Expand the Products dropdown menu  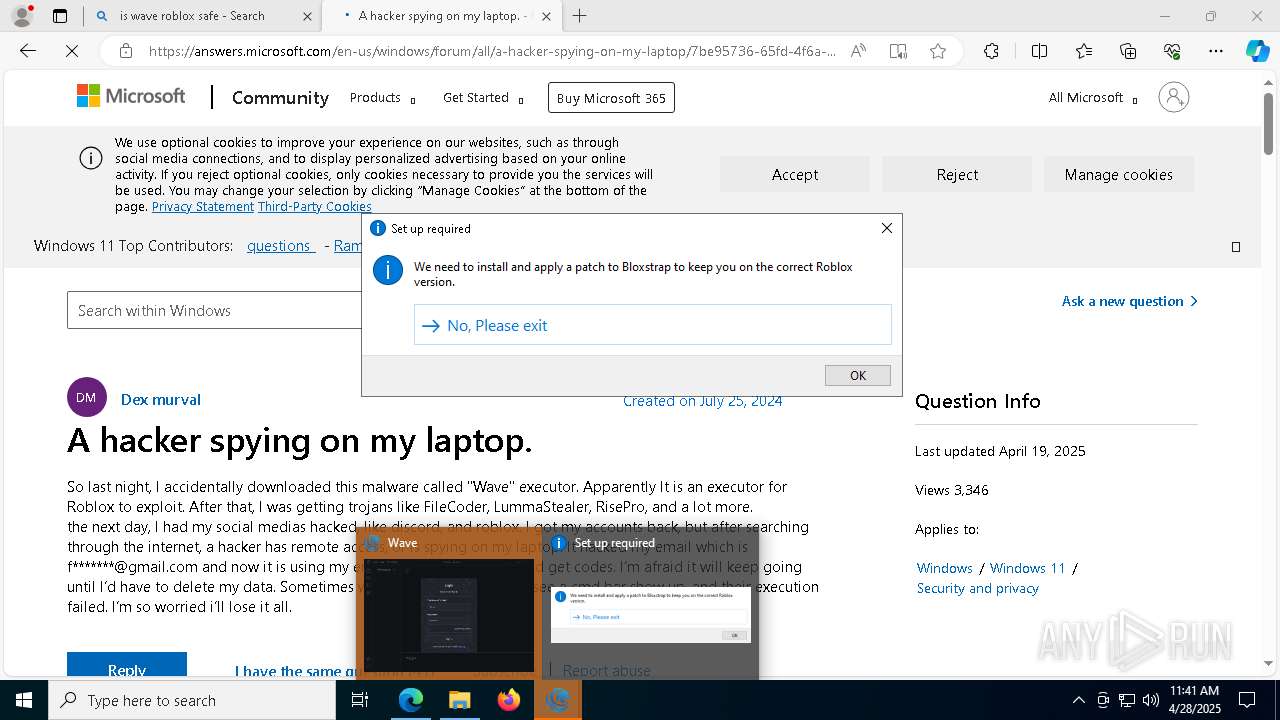[382, 98]
